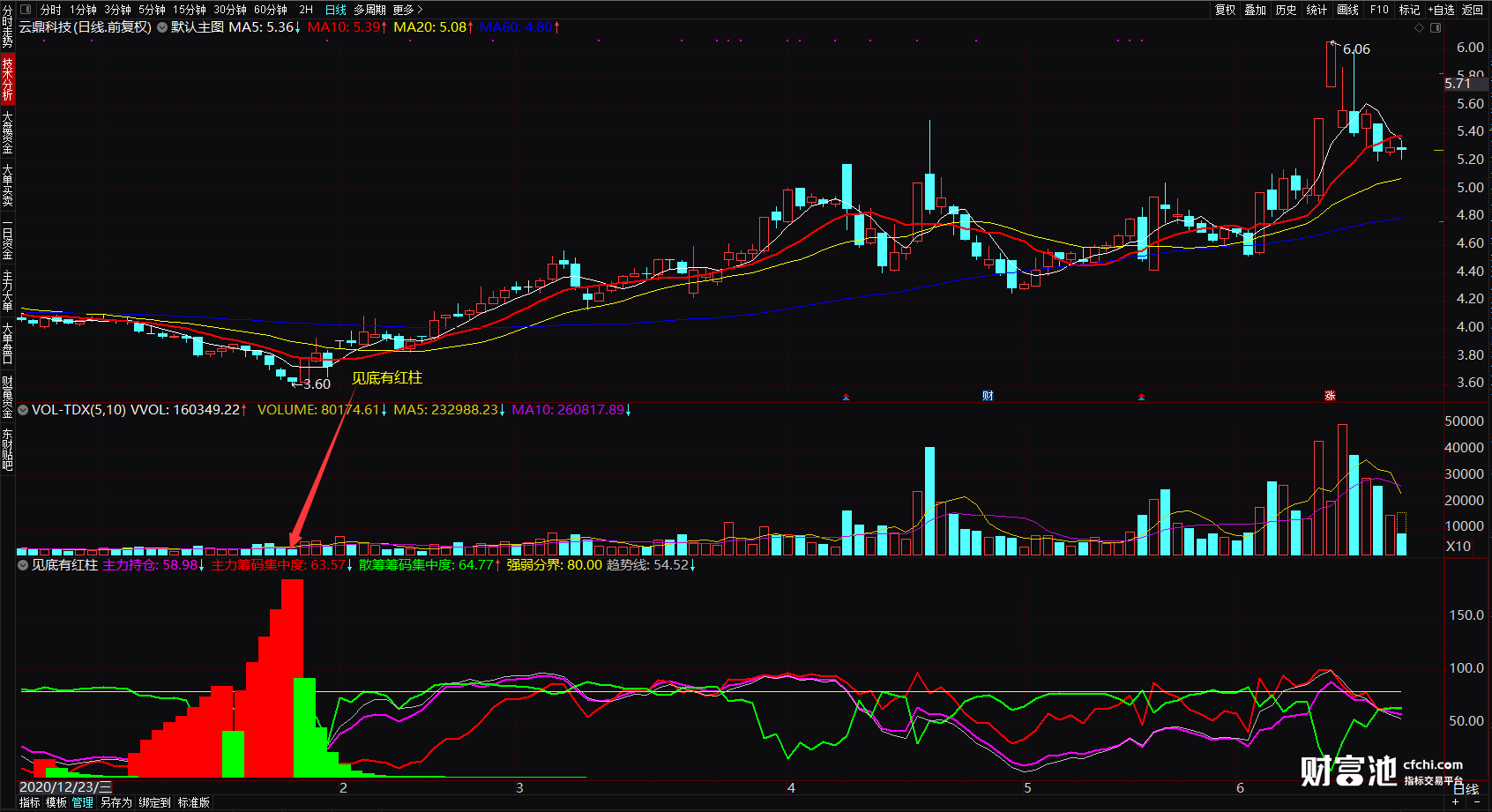
Task: Click the 2020/12/23/三 date label
Action: coord(65,787)
